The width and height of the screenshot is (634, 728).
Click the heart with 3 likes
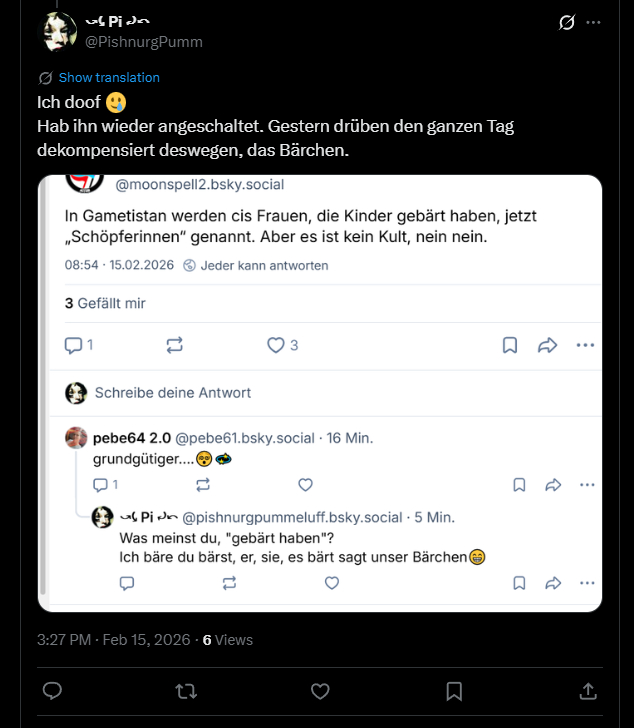point(277,345)
